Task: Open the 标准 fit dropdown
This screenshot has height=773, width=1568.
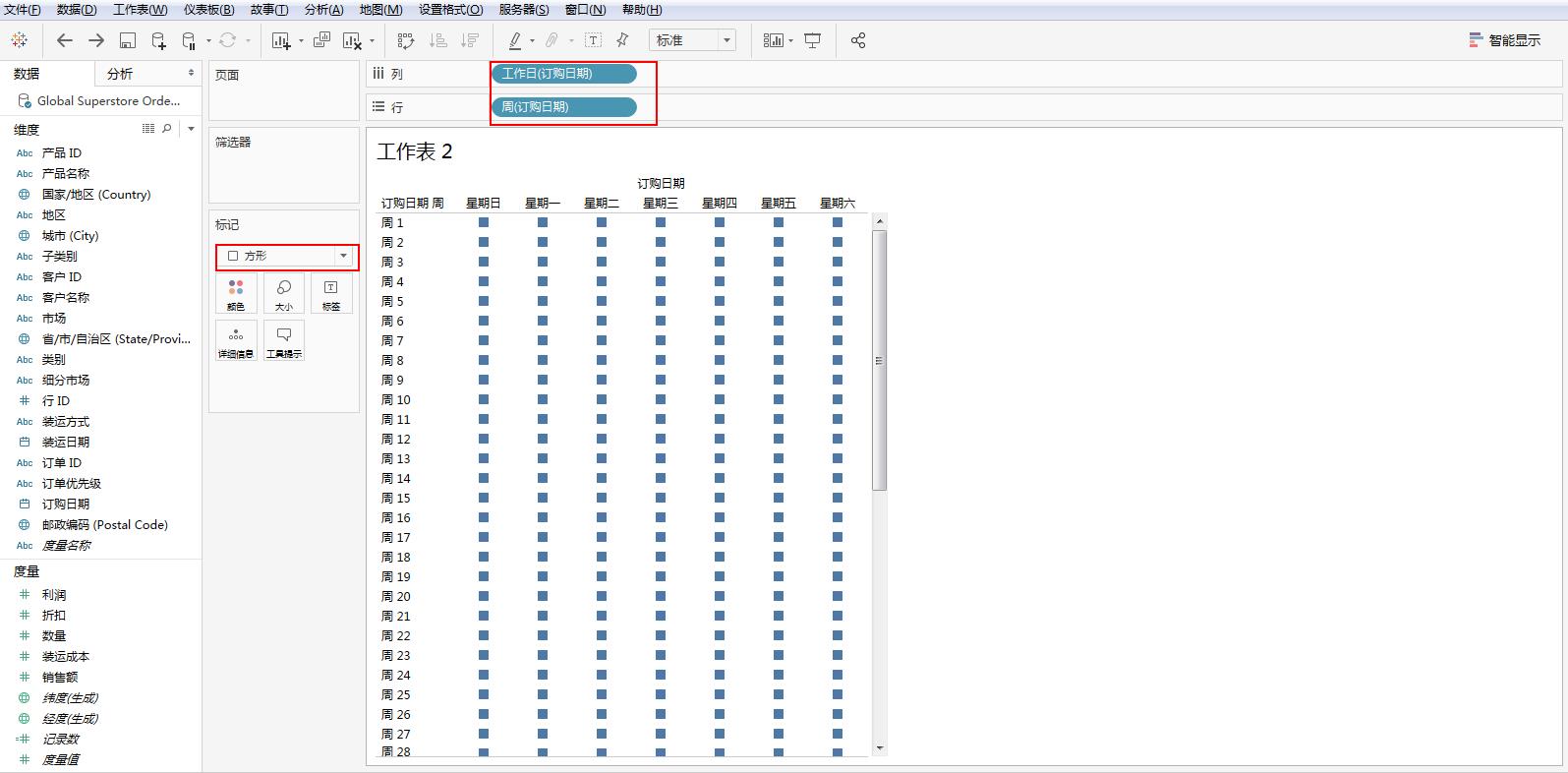Action: (692, 40)
